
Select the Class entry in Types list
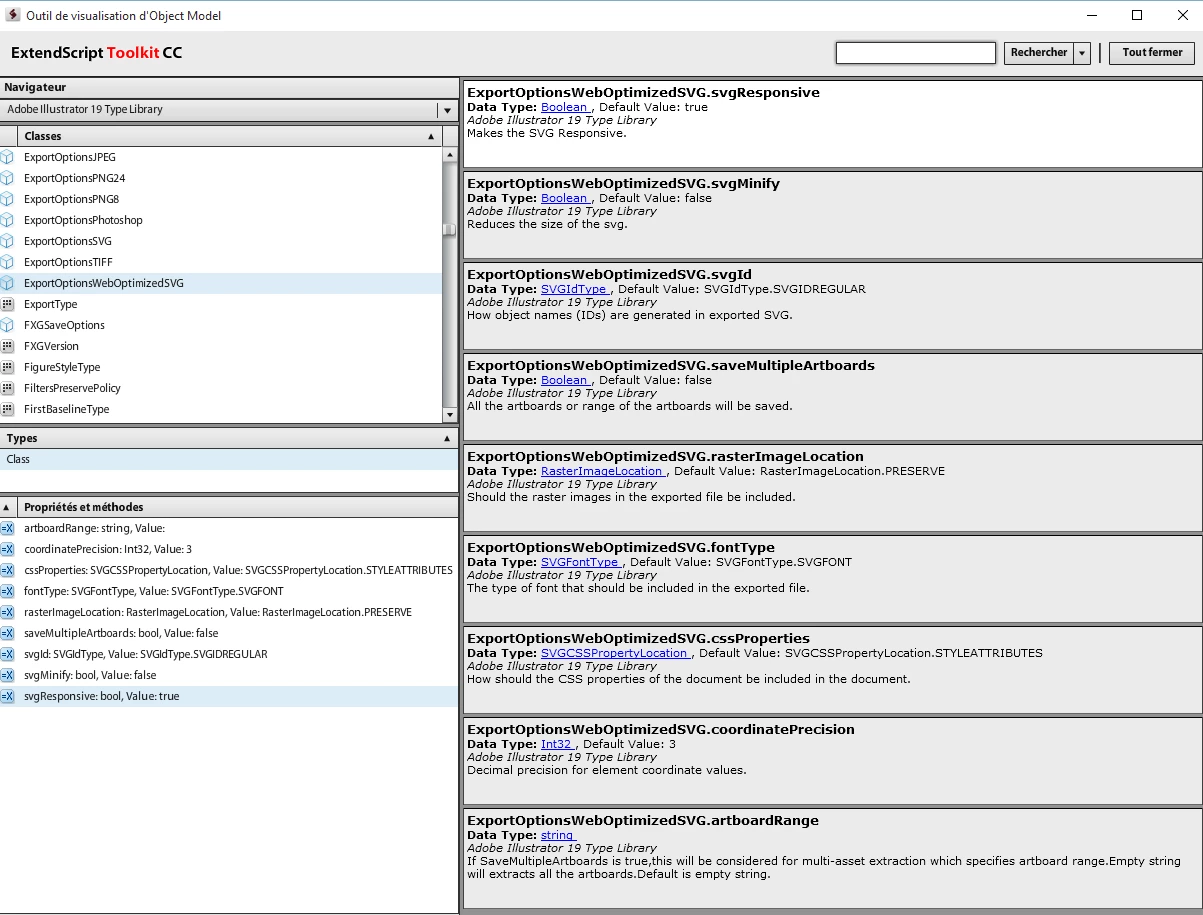pos(229,459)
